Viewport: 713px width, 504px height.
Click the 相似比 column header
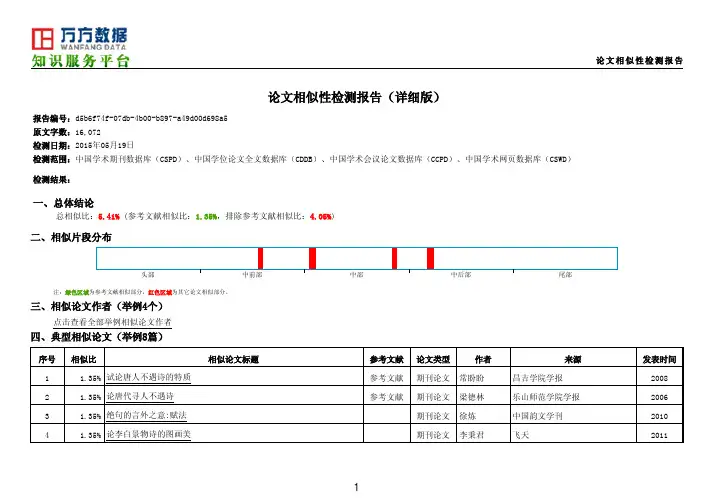[83, 360]
